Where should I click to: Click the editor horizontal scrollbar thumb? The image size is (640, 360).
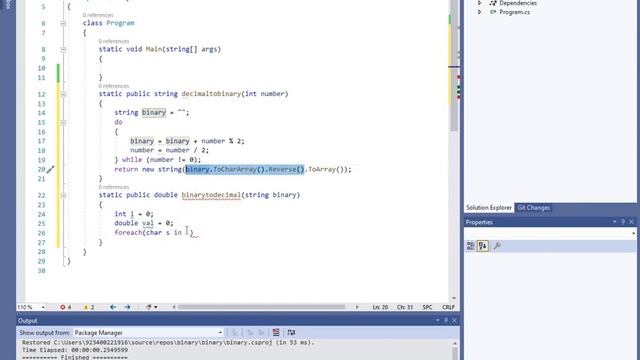[x=261, y=307]
